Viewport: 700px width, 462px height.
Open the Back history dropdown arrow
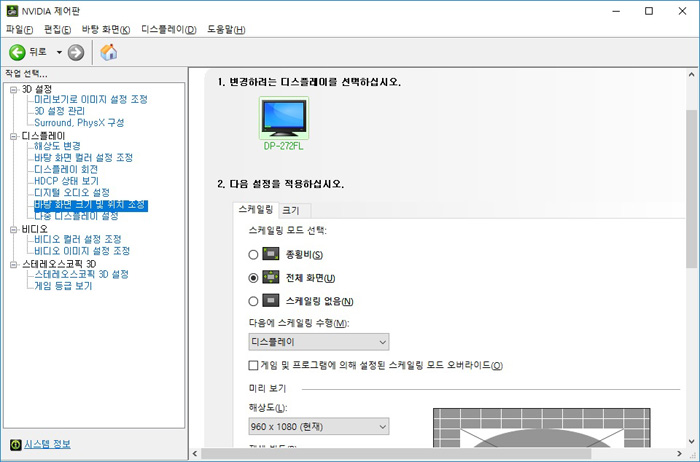(x=59, y=52)
